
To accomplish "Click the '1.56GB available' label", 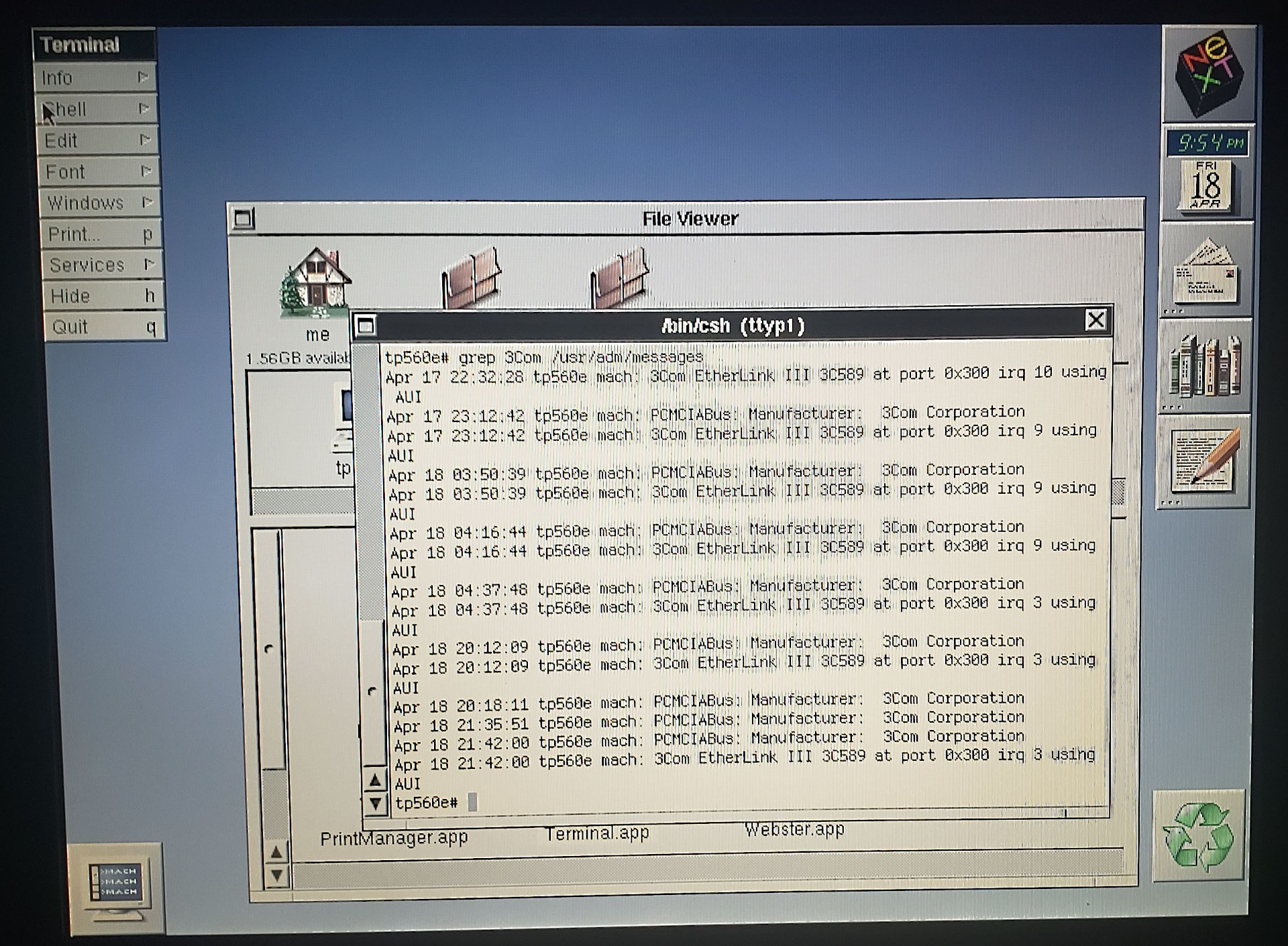I will pos(299,358).
